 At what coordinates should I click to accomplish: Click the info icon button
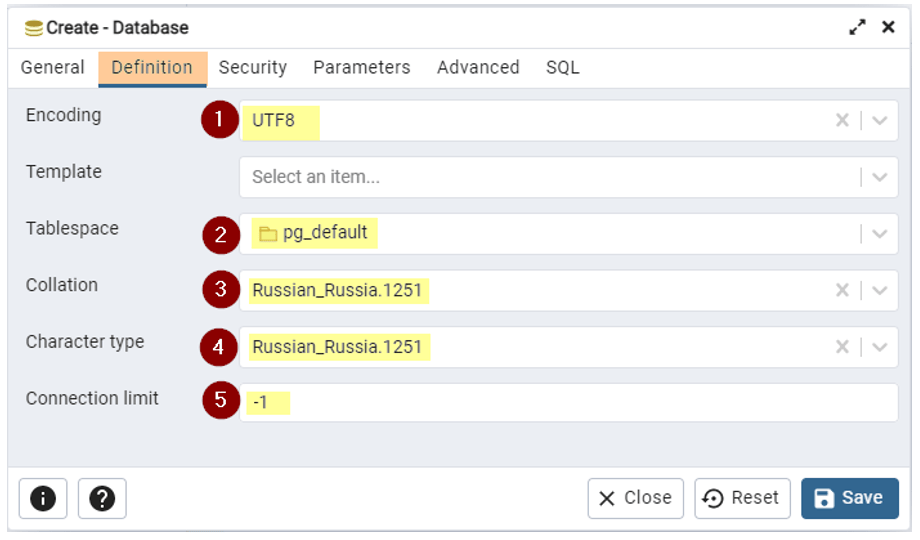43,498
